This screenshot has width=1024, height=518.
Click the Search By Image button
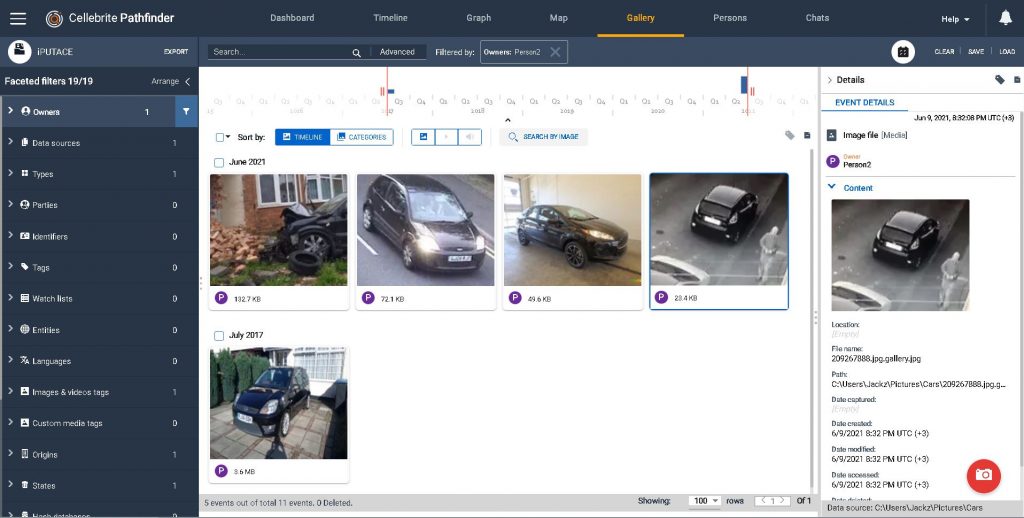tap(543, 137)
